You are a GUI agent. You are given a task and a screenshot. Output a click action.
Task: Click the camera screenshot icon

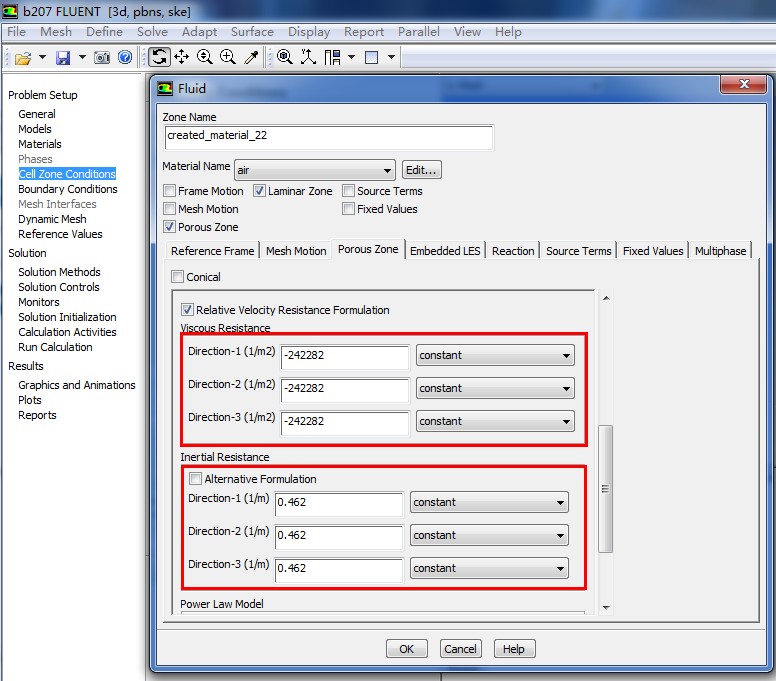102,58
